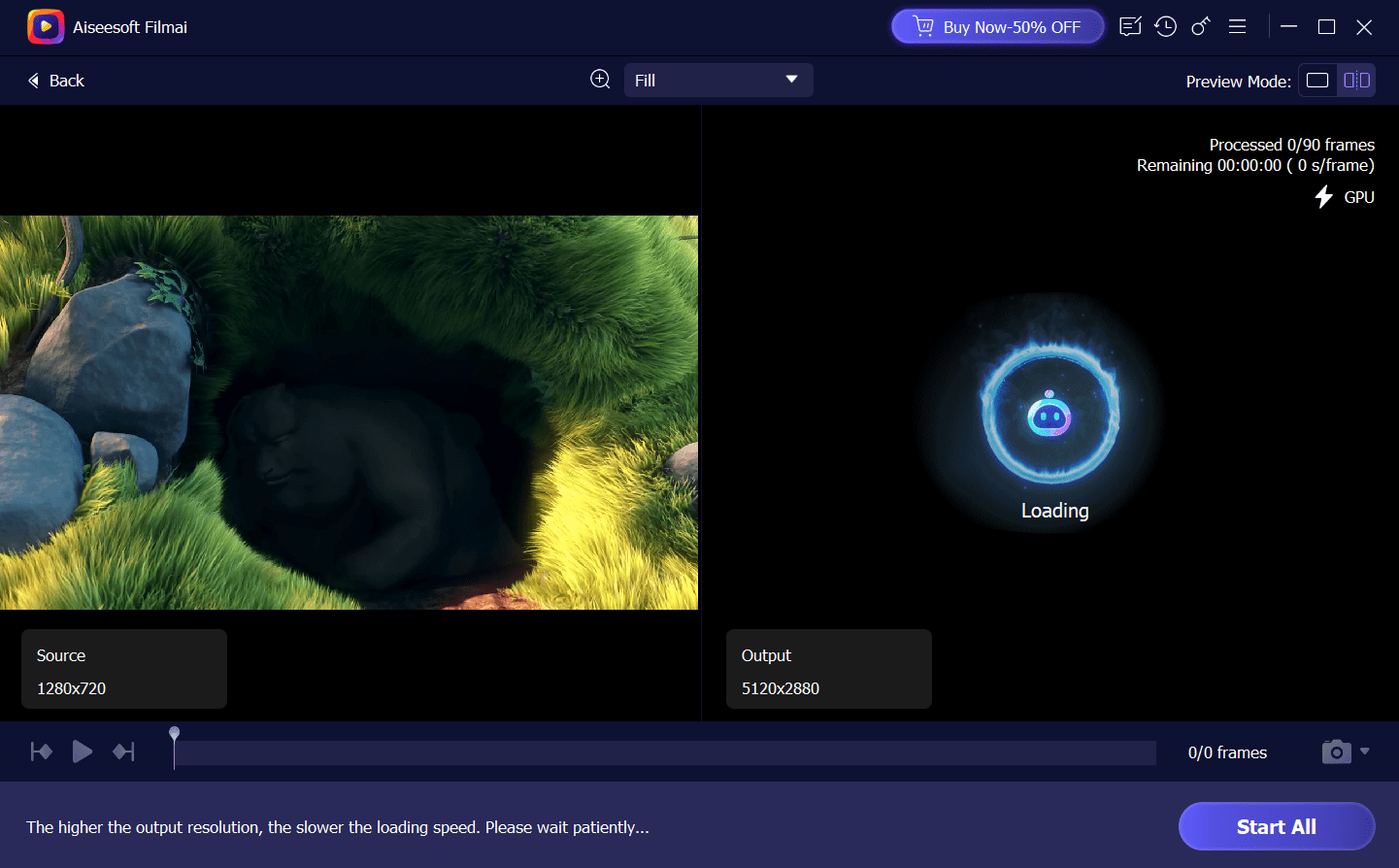The width and height of the screenshot is (1399, 868).
Task: Click the Buy Now-50% OFF button
Action: (998, 27)
